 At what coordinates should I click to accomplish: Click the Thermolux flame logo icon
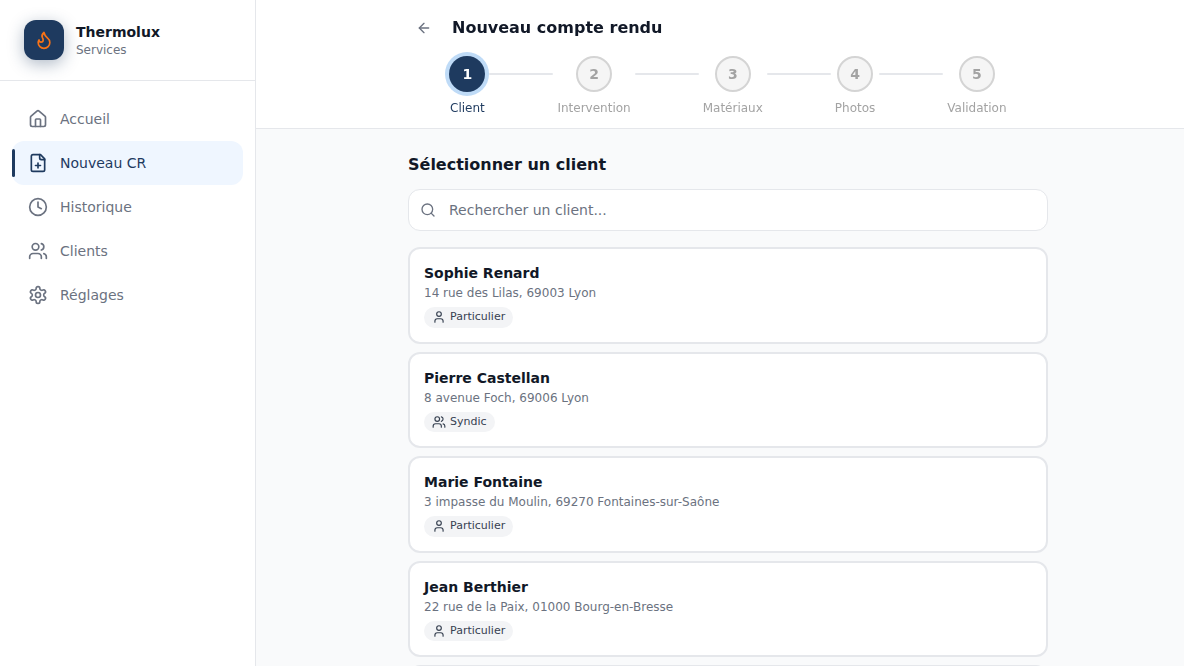44,40
